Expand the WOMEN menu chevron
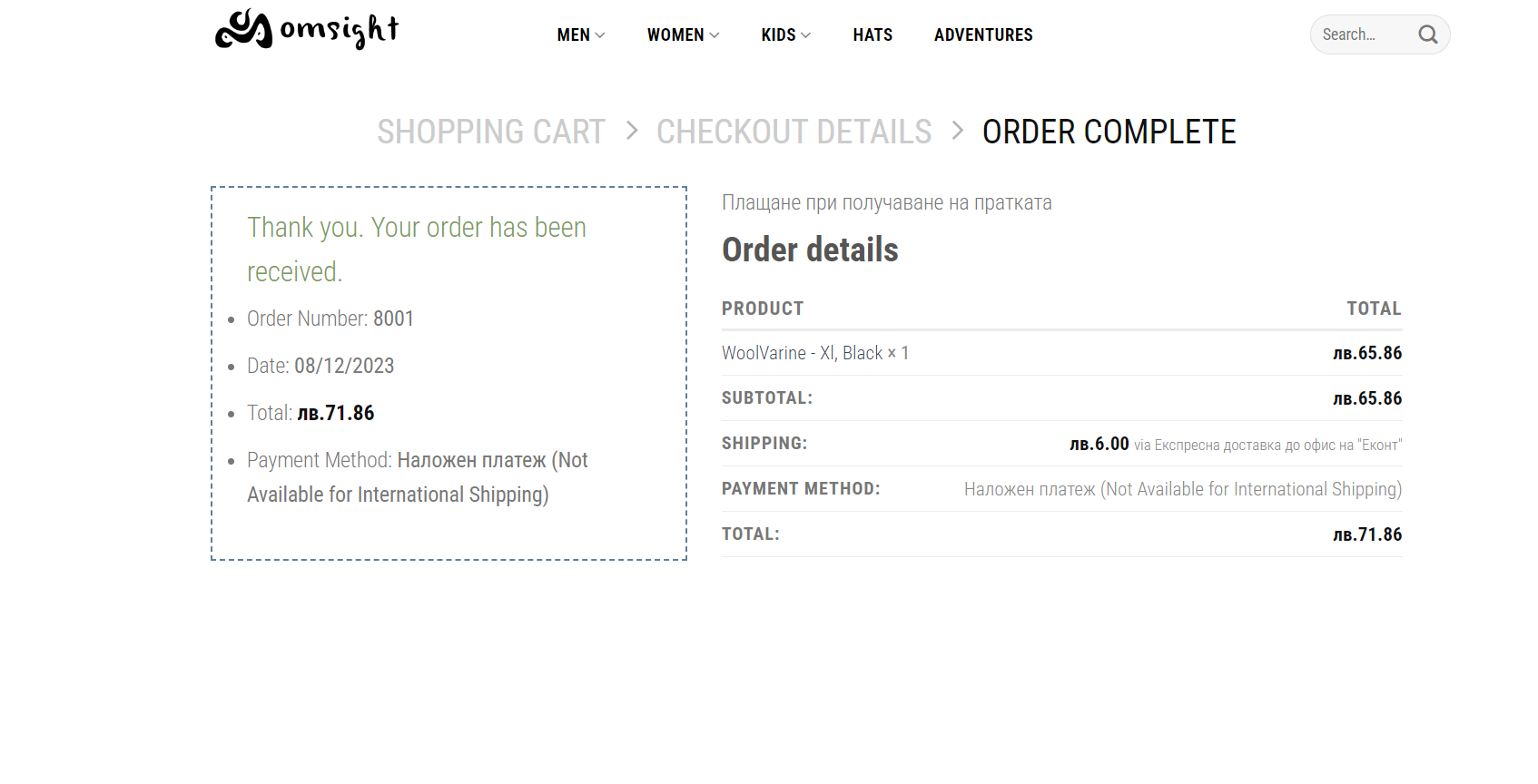 (715, 35)
